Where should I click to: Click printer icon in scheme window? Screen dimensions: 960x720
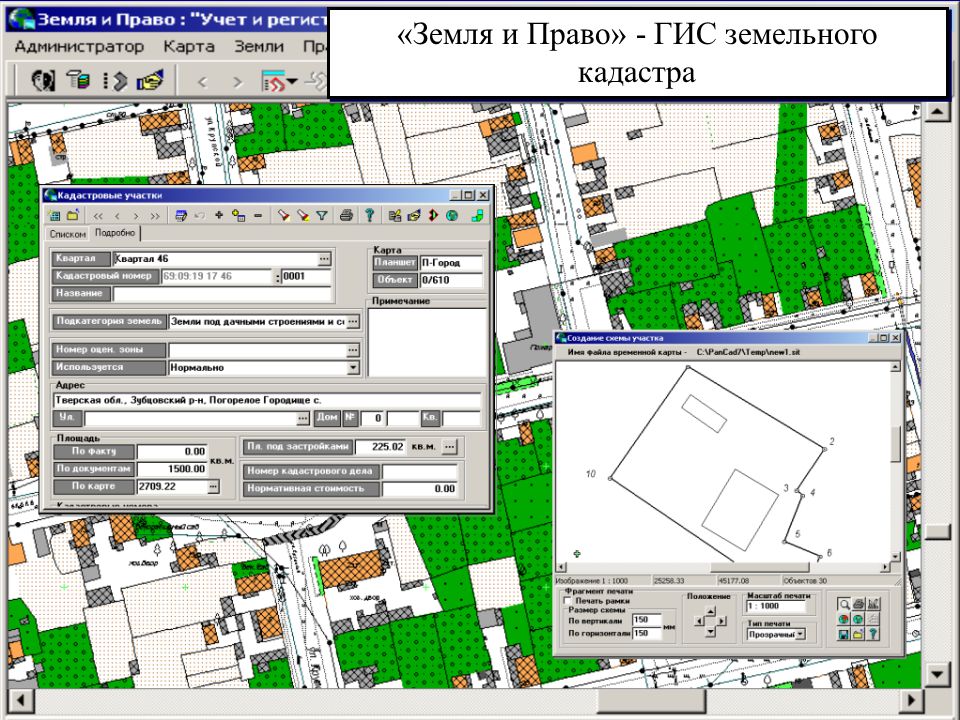click(x=859, y=604)
